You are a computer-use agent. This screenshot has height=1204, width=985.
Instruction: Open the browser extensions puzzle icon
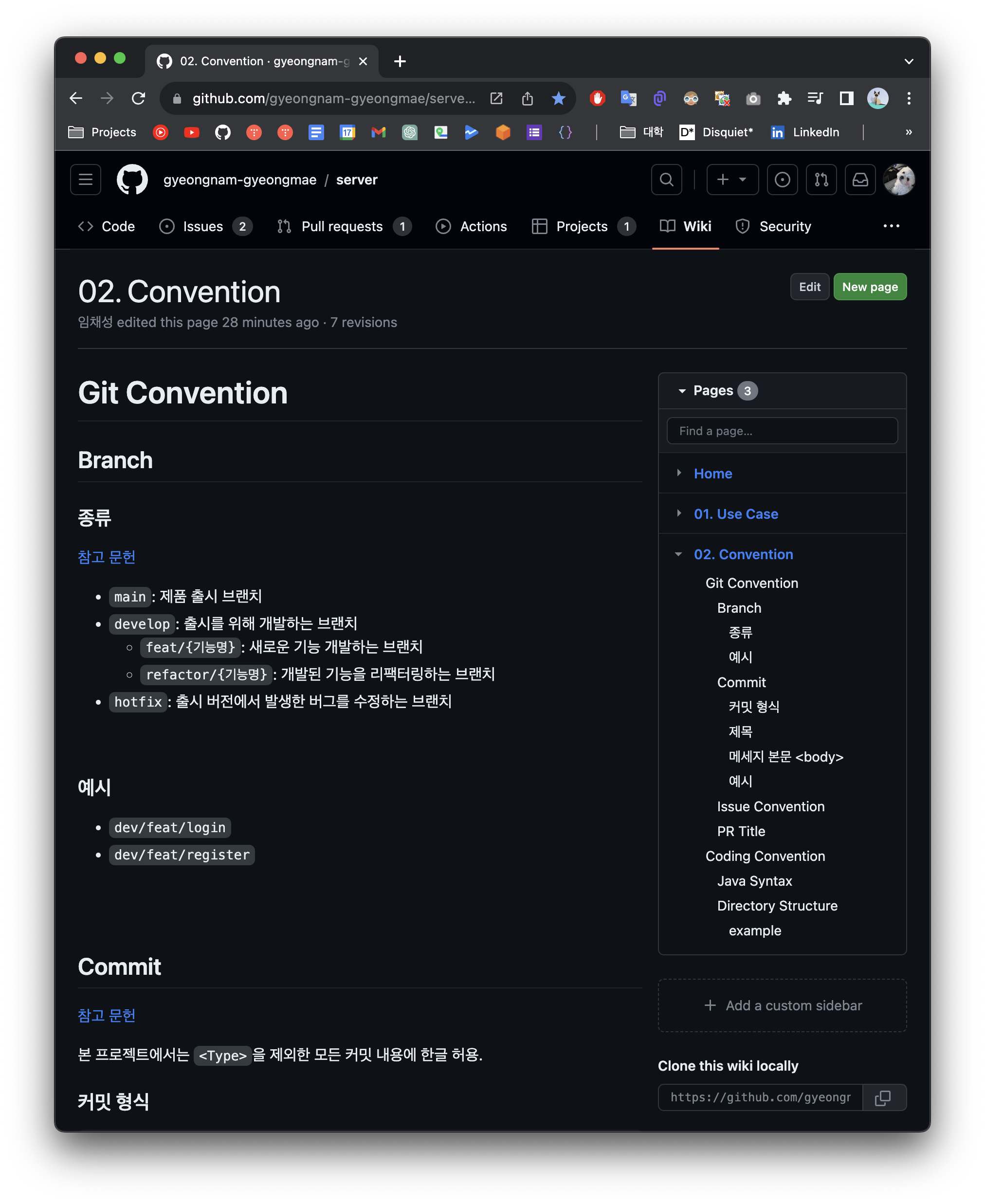pos(784,99)
